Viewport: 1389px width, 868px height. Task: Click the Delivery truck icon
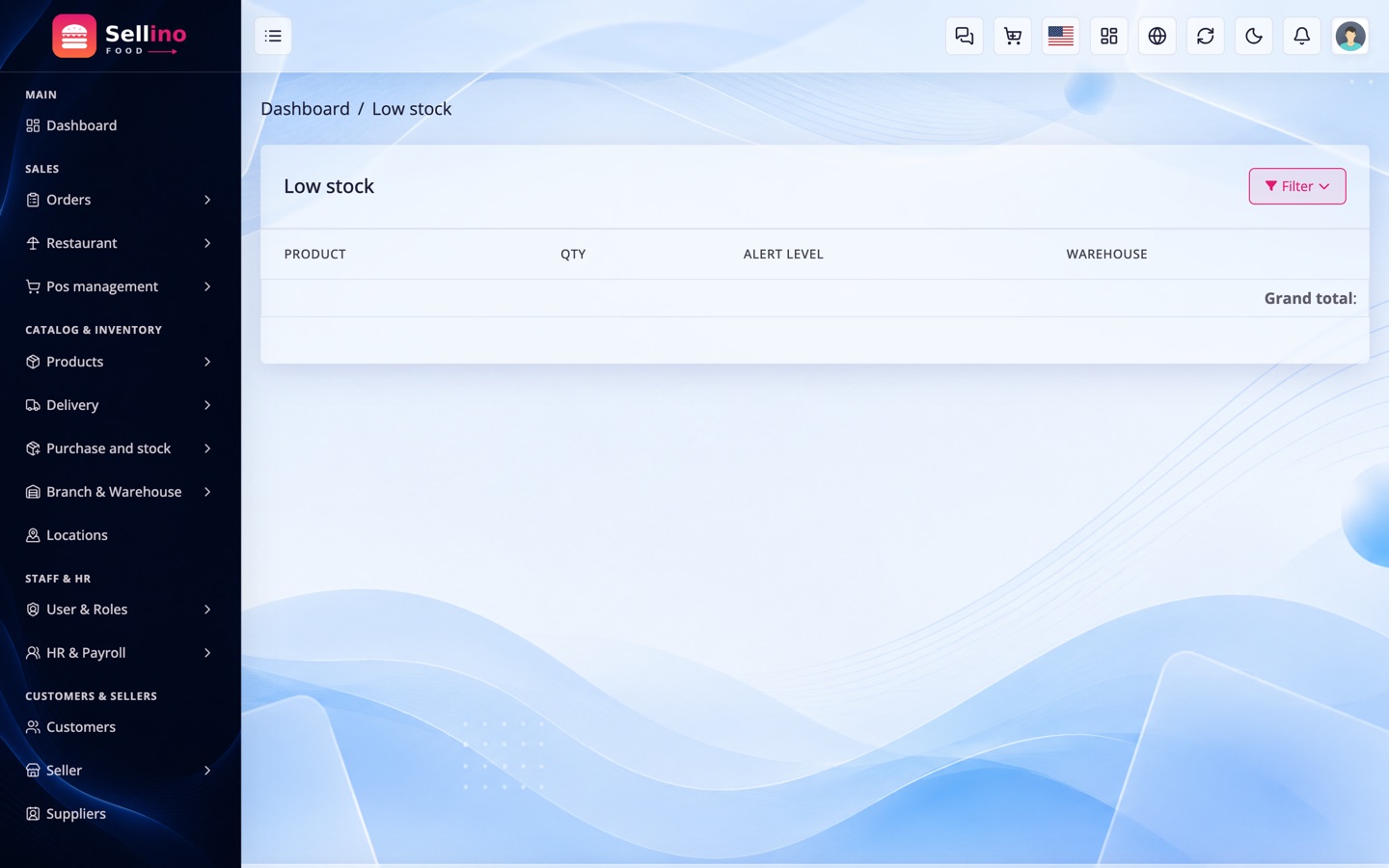33,405
